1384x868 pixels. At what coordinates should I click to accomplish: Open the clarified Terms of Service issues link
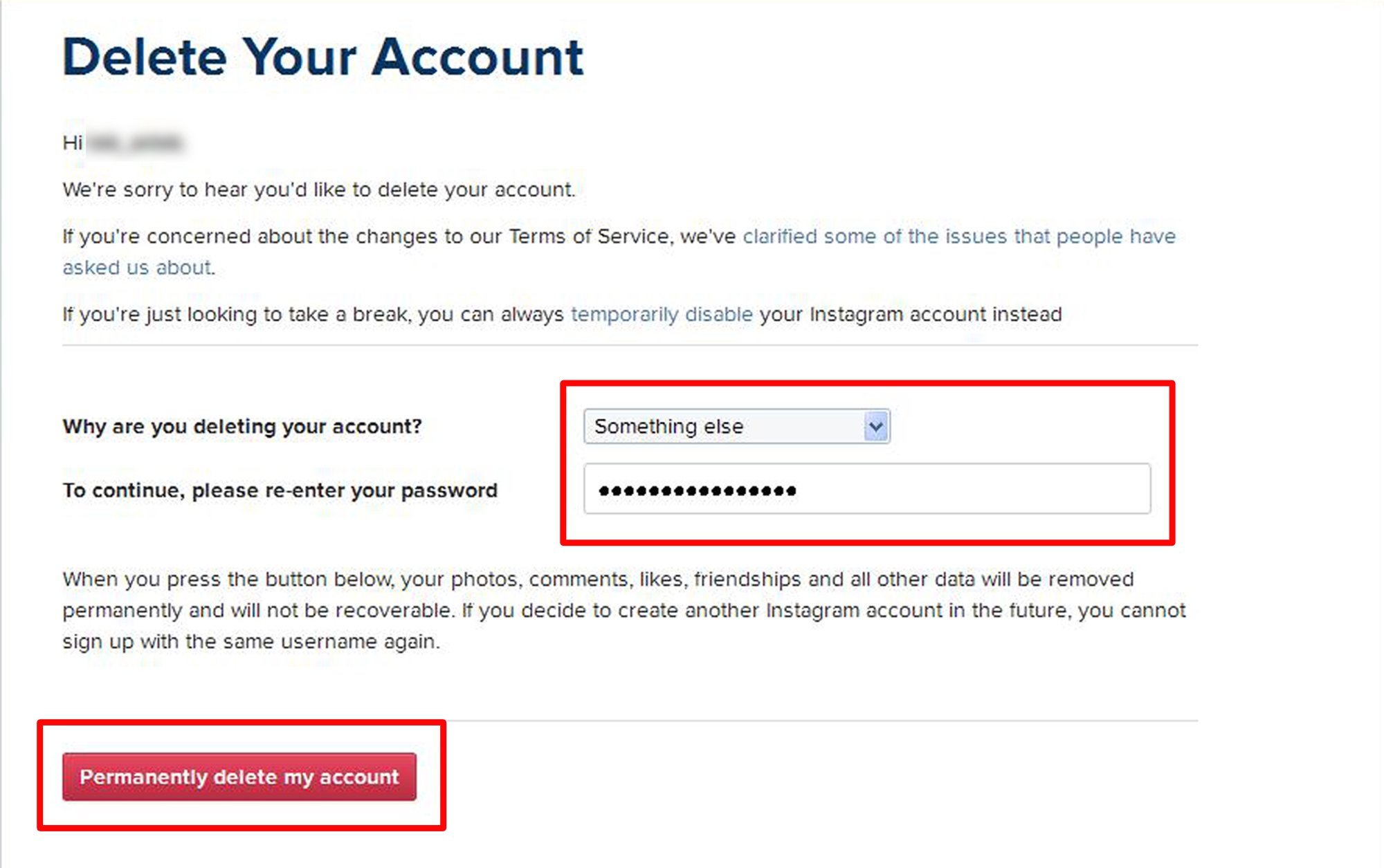tap(958, 237)
